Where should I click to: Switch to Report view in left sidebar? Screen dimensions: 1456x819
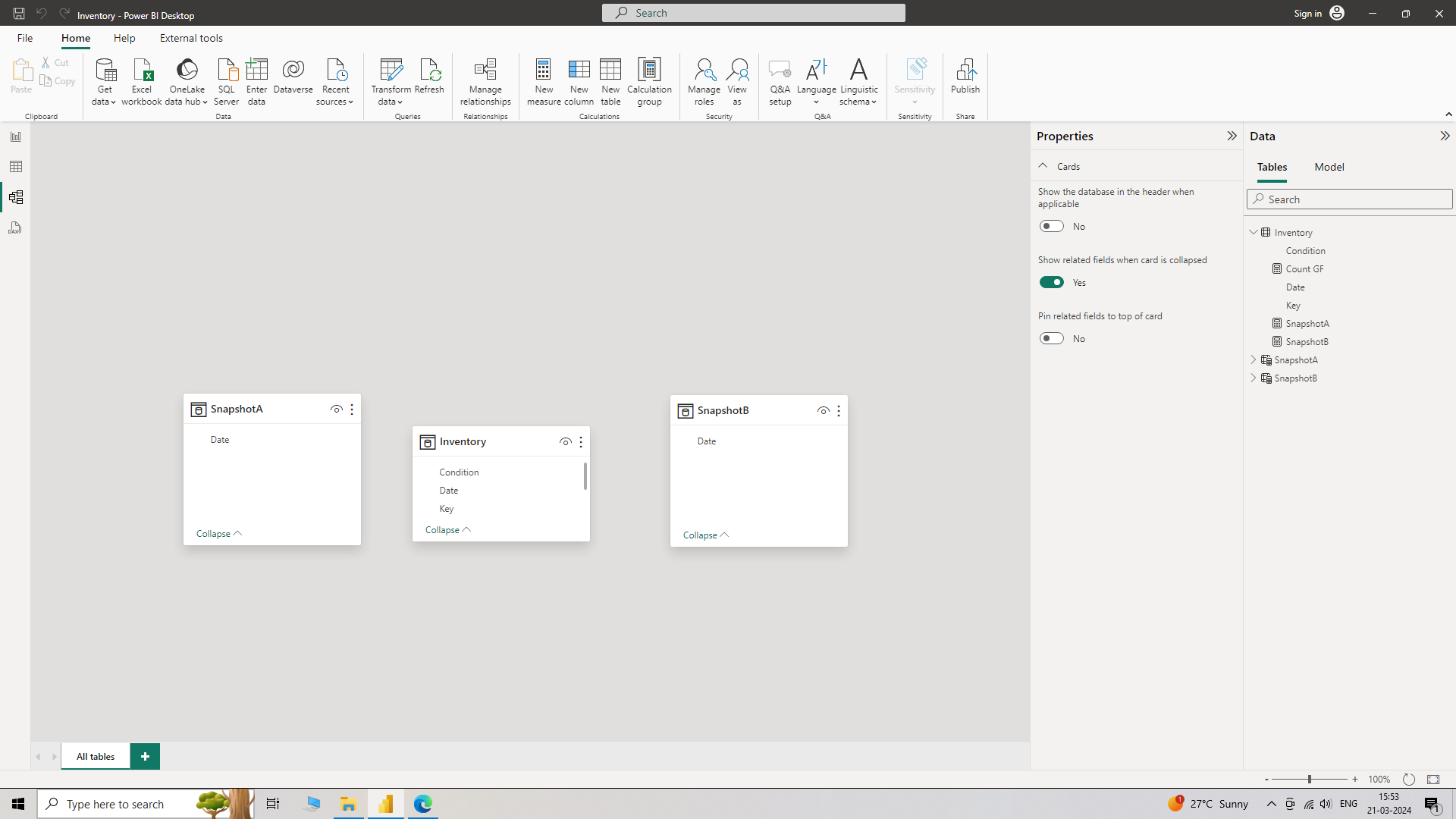point(15,136)
